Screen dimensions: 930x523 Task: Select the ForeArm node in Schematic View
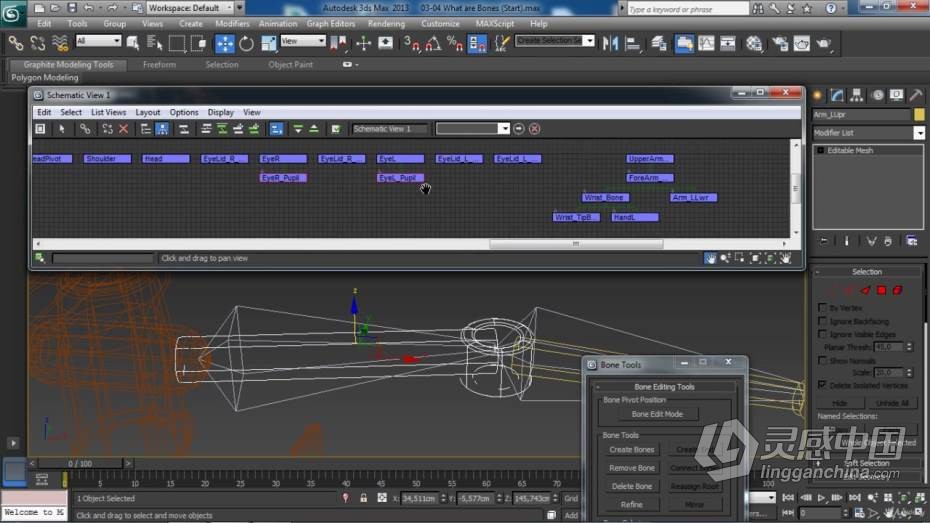pos(650,178)
